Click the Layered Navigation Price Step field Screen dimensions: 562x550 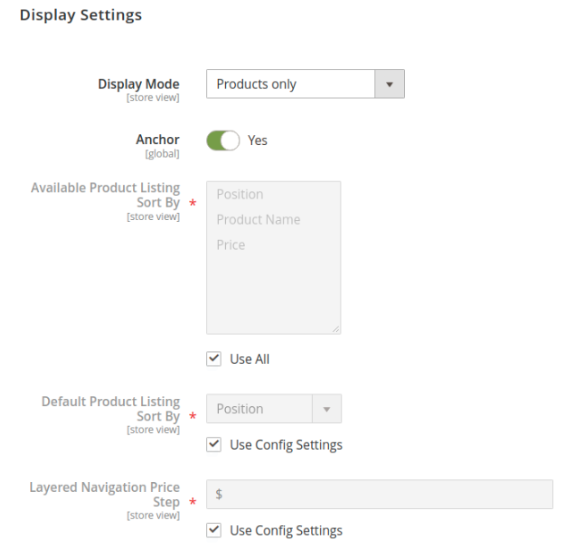[x=380, y=494]
